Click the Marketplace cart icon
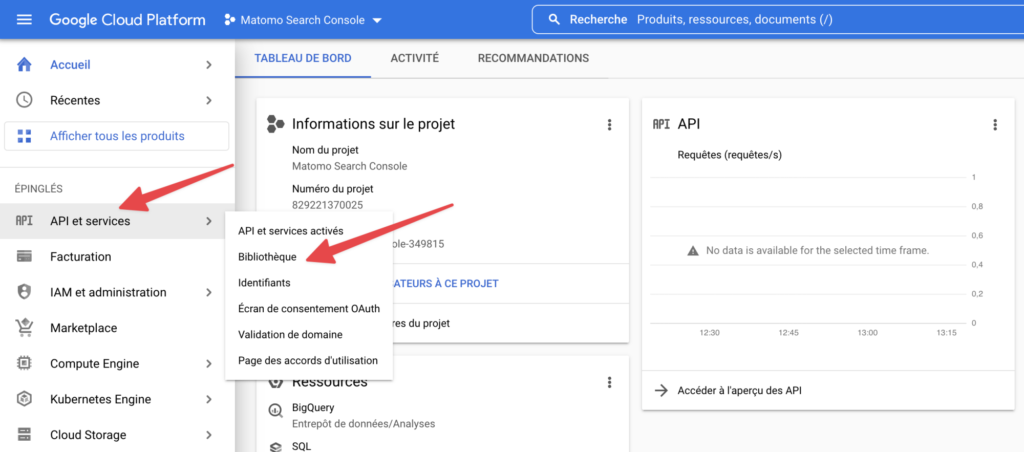This screenshot has height=452, width=1024. [x=26, y=328]
